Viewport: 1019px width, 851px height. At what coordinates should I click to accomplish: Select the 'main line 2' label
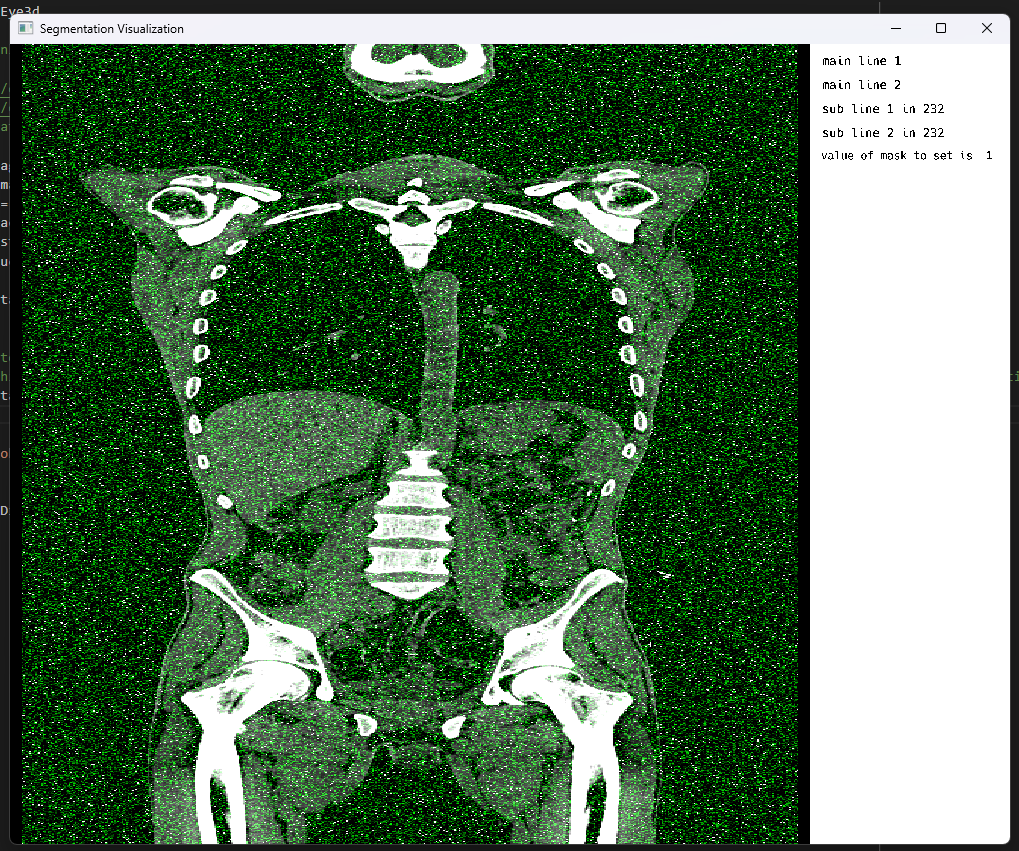click(x=861, y=85)
